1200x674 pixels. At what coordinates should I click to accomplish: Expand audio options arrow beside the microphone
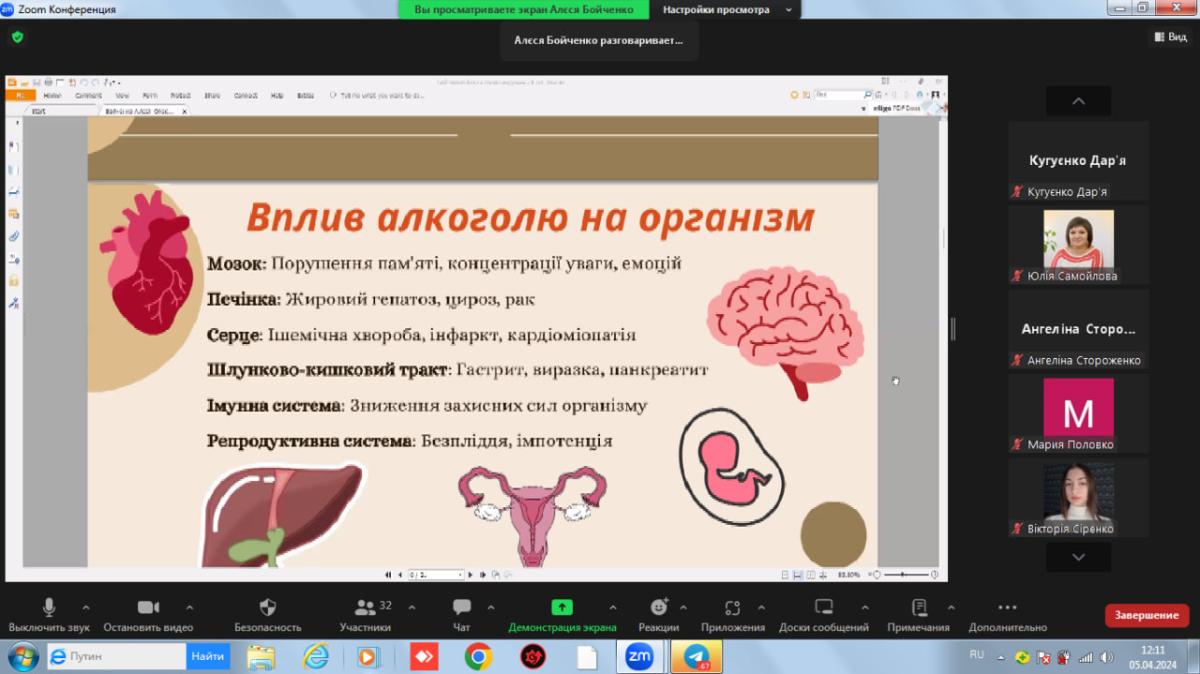click(85, 607)
